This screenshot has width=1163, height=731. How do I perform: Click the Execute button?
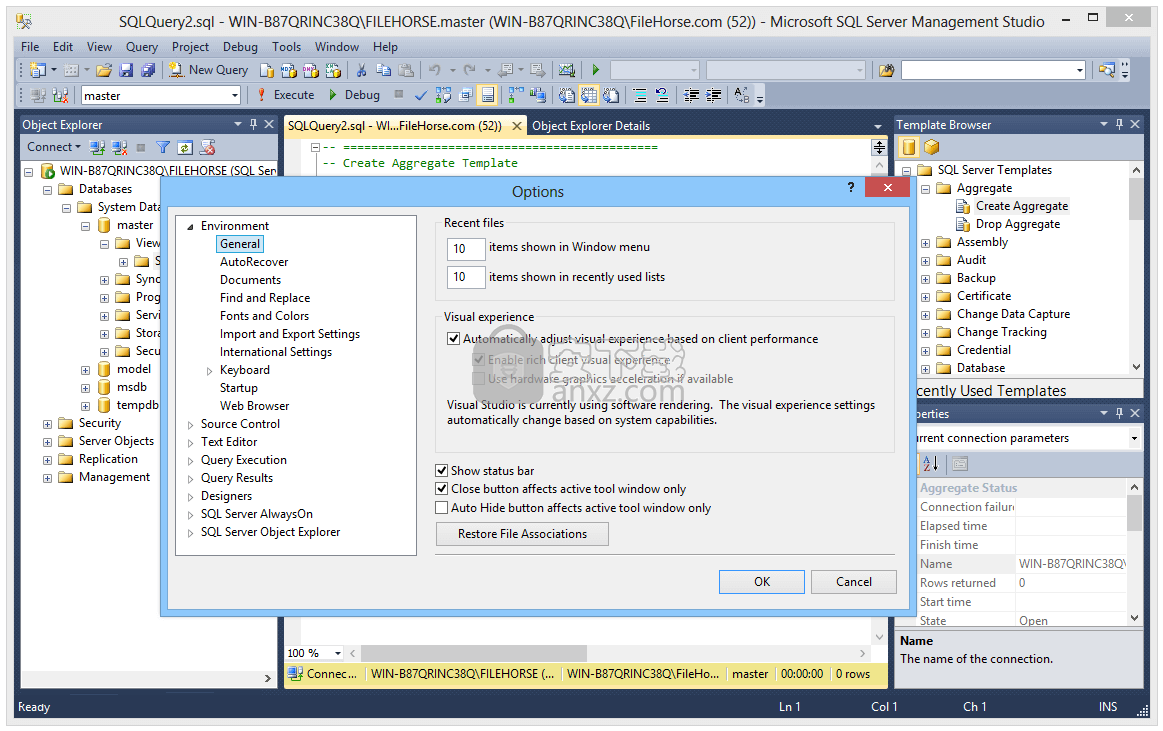286,95
